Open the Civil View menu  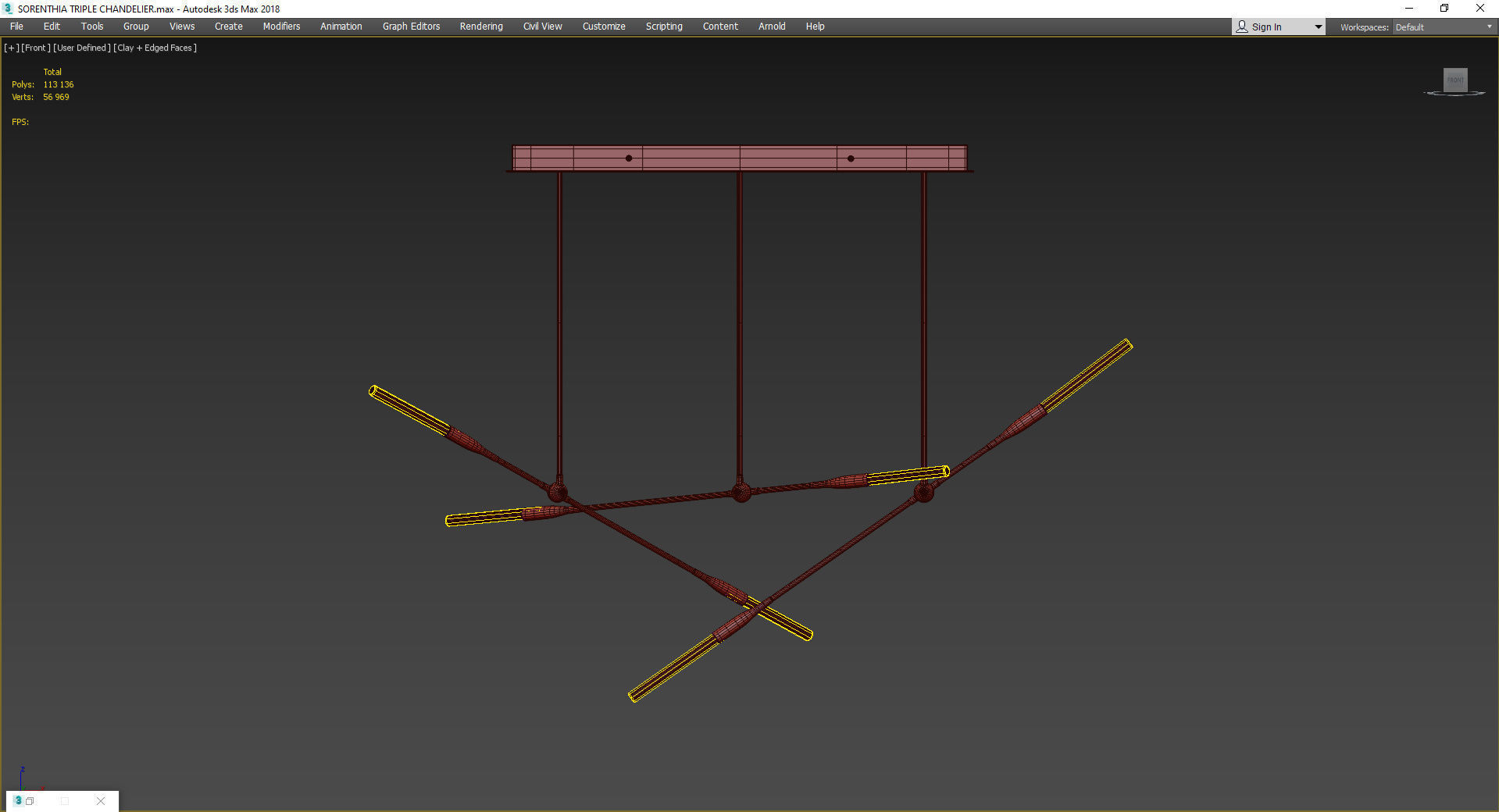[543, 27]
